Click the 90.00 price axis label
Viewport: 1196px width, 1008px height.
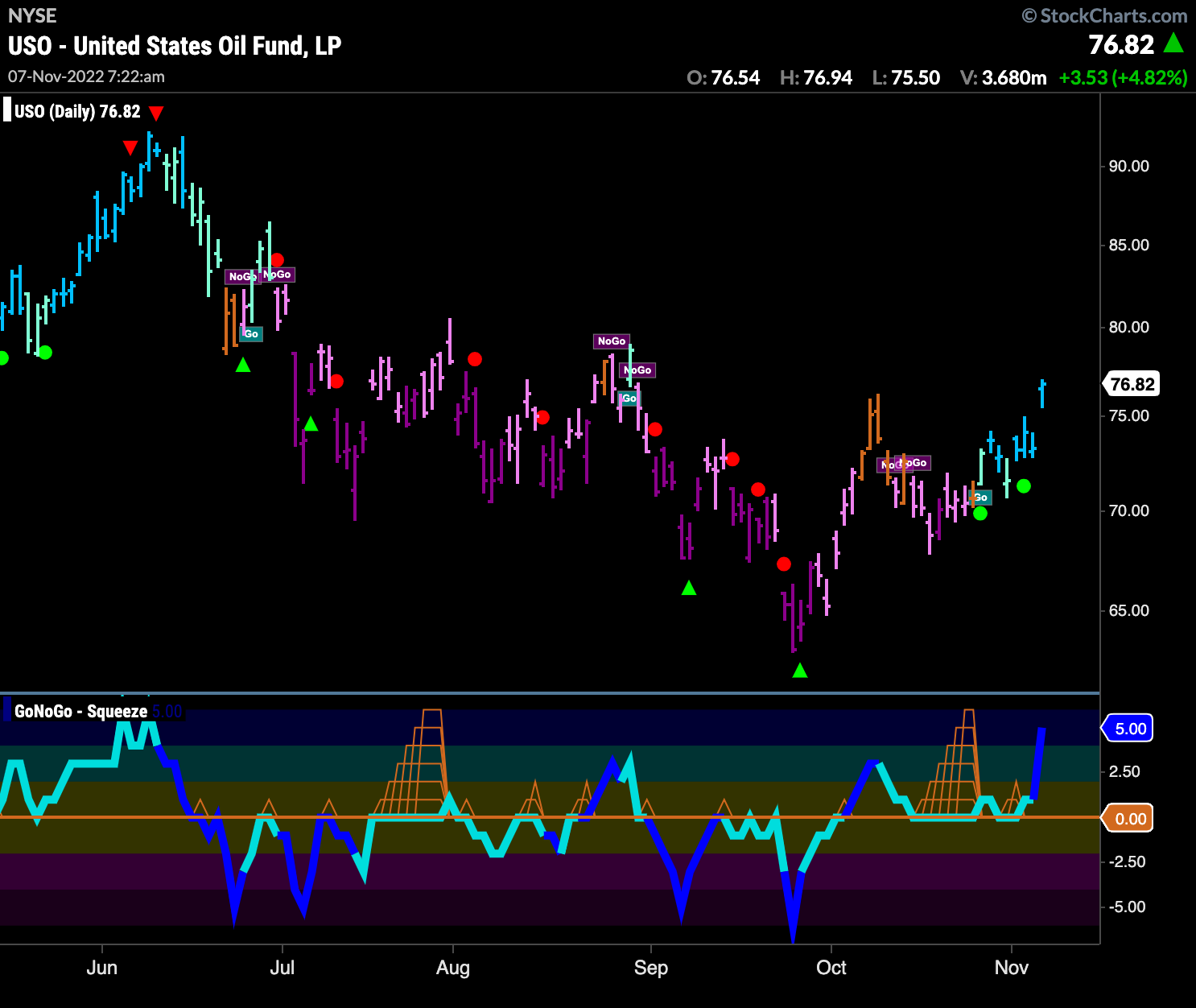[1129, 166]
